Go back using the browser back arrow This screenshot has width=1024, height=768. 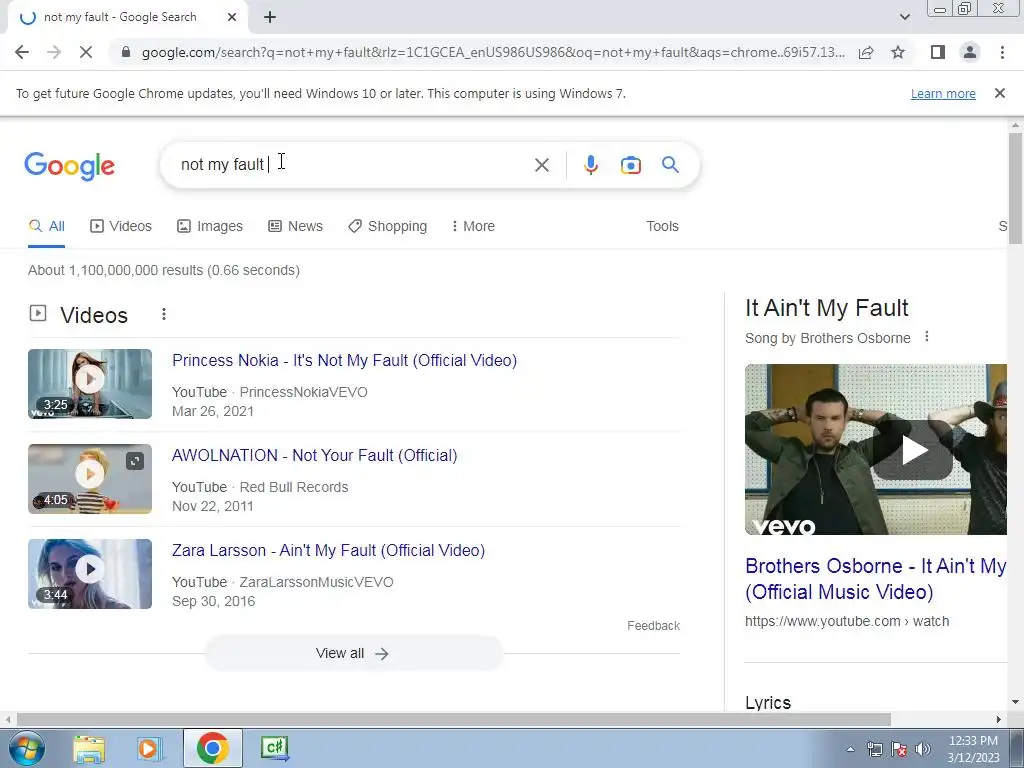(x=22, y=52)
